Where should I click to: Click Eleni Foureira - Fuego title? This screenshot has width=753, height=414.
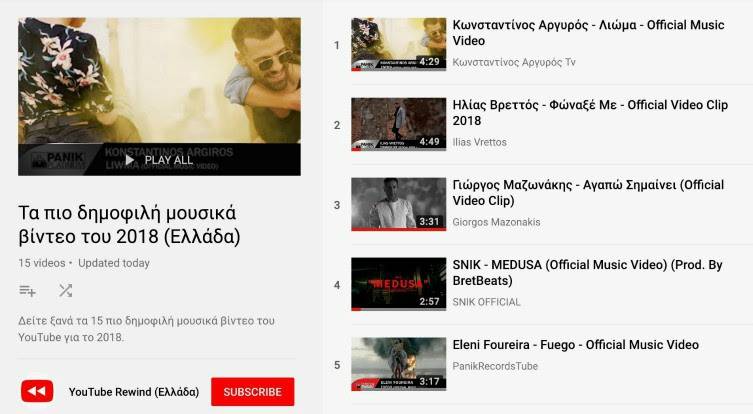(x=576, y=345)
